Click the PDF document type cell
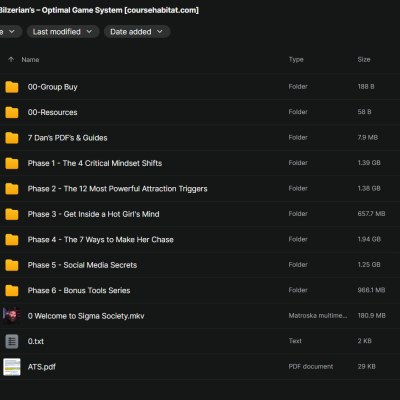Screen dimensions: 400x400 tap(311, 366)
